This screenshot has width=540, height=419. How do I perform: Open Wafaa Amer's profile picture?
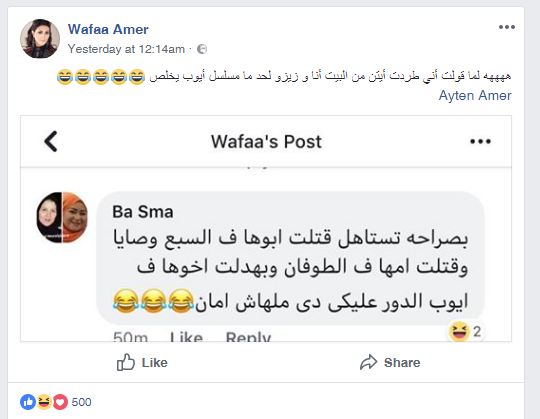point(40,38)
